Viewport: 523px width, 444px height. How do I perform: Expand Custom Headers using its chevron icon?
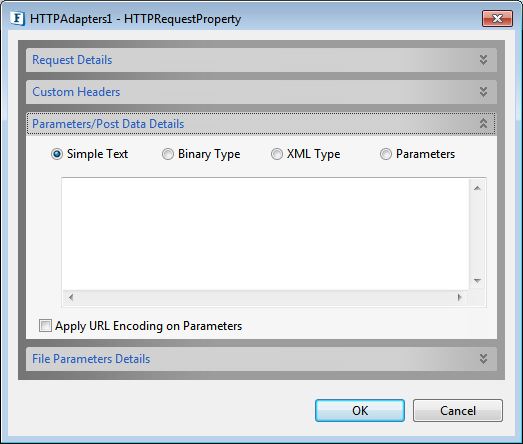483,92
